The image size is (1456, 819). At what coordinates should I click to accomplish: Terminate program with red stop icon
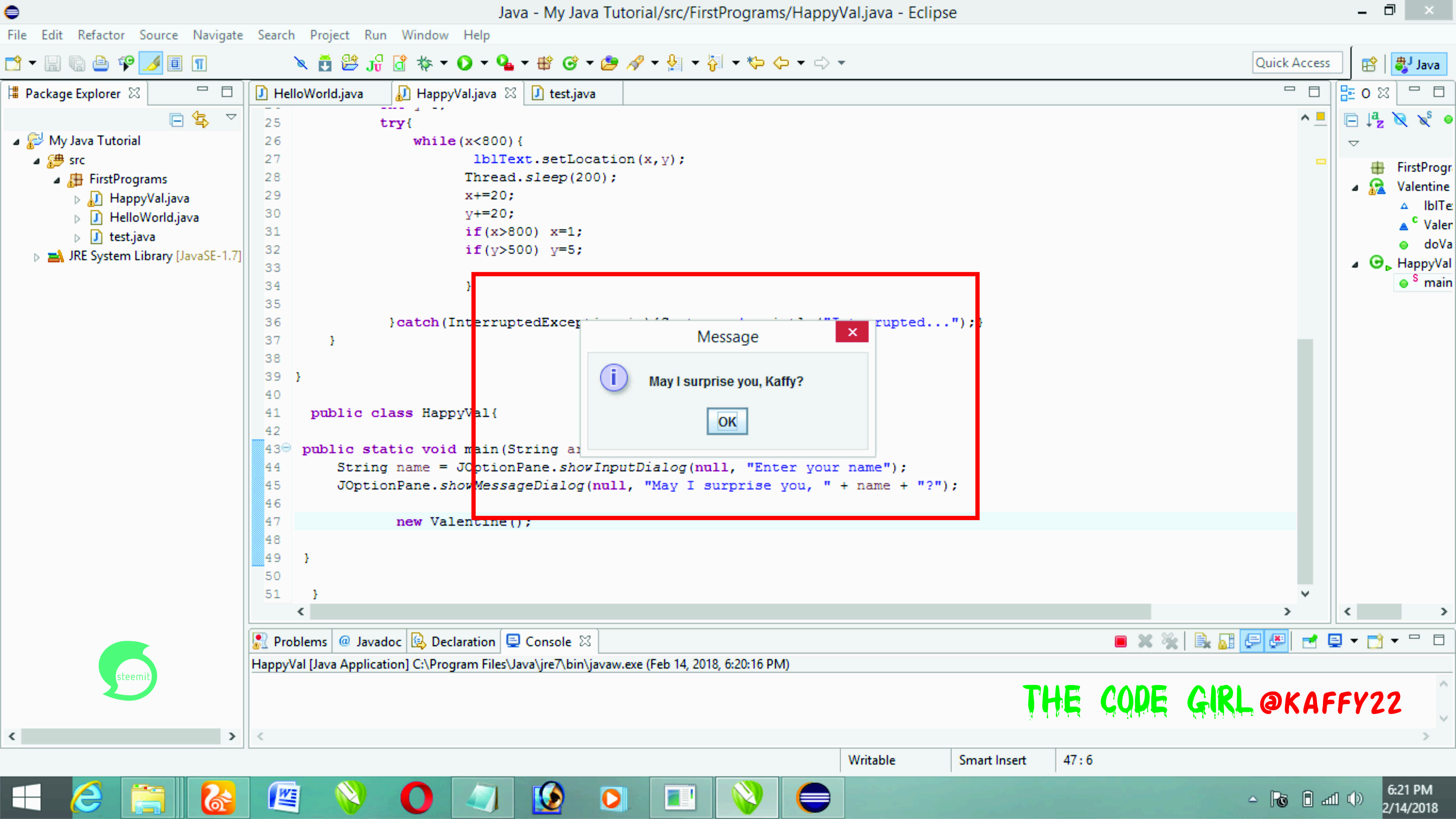coord(1121,641)
